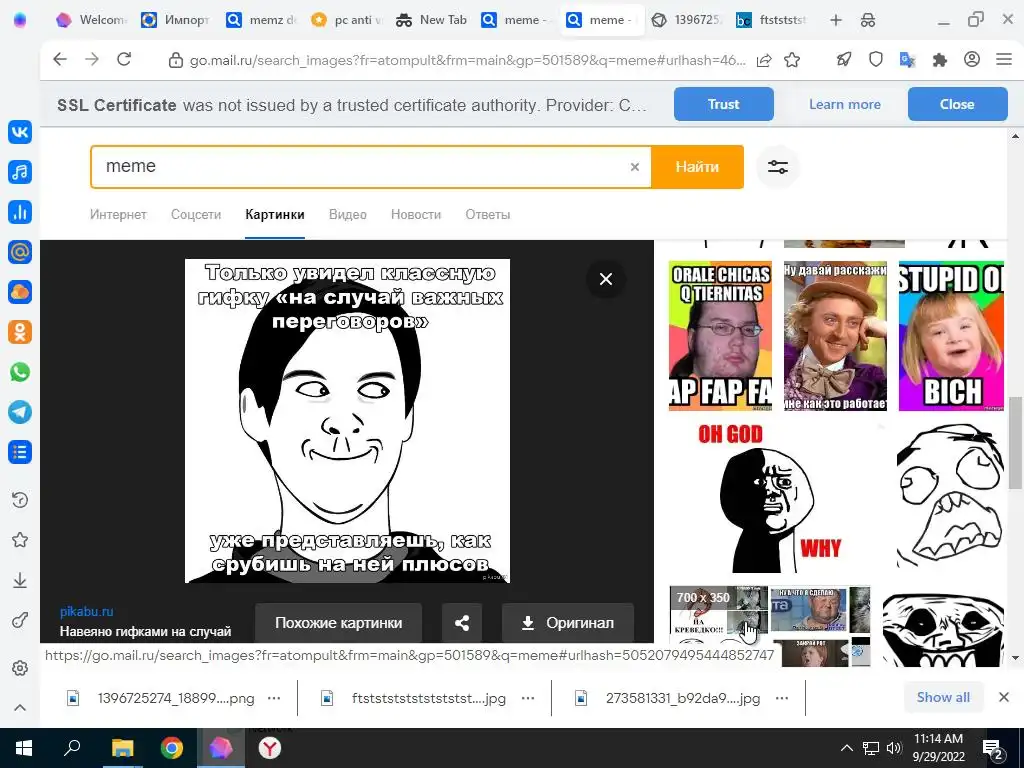Viewport: 1024px width, 768px height.
Task: Close the image preview panel
Action: pyautogui.click(x=606, y=279)
